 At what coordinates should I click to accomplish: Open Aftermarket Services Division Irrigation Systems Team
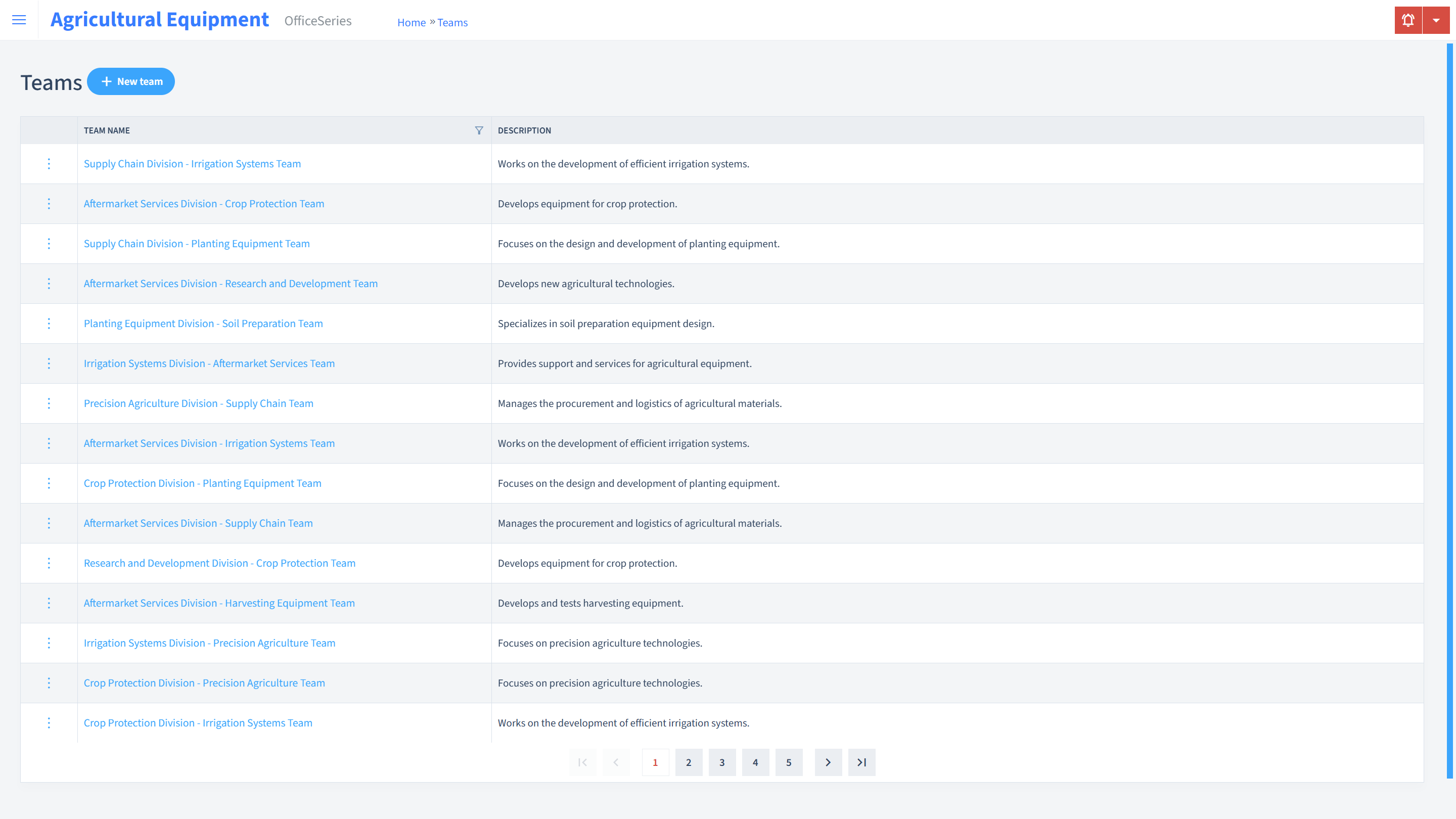pos(209,443)
